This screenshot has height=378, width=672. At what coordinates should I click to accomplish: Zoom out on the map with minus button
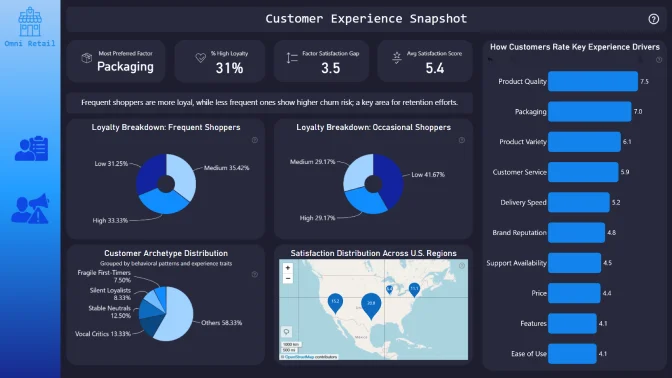288,279
